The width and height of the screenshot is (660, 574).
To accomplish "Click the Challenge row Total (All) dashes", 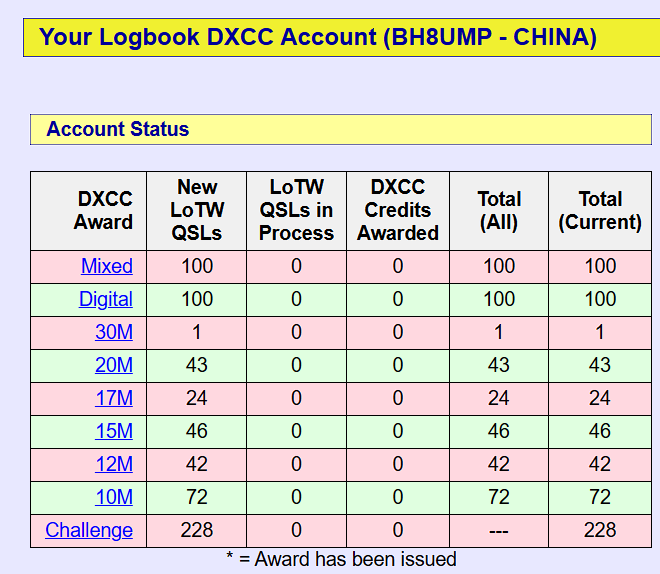I will pos(499,532).
